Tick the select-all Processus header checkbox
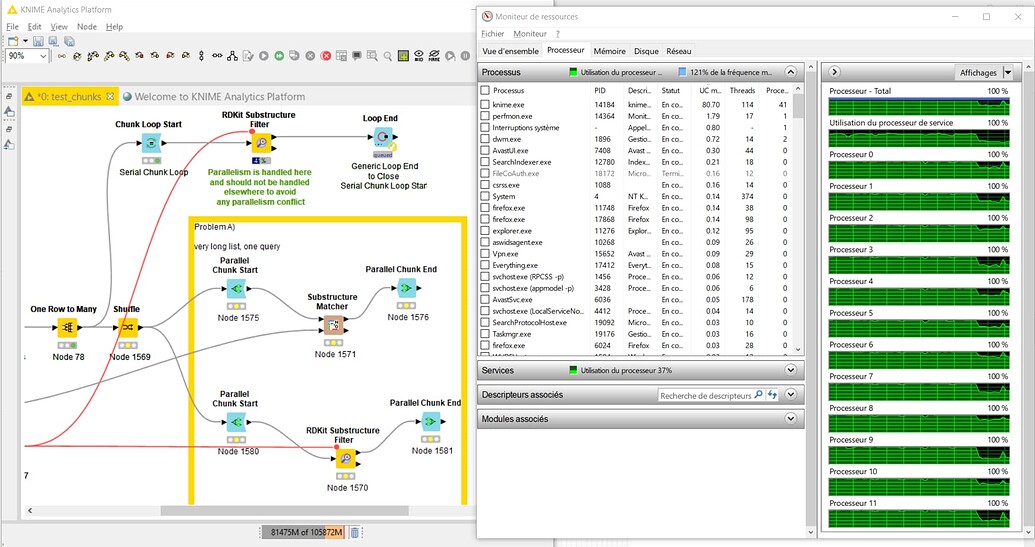 click(485, 90)
